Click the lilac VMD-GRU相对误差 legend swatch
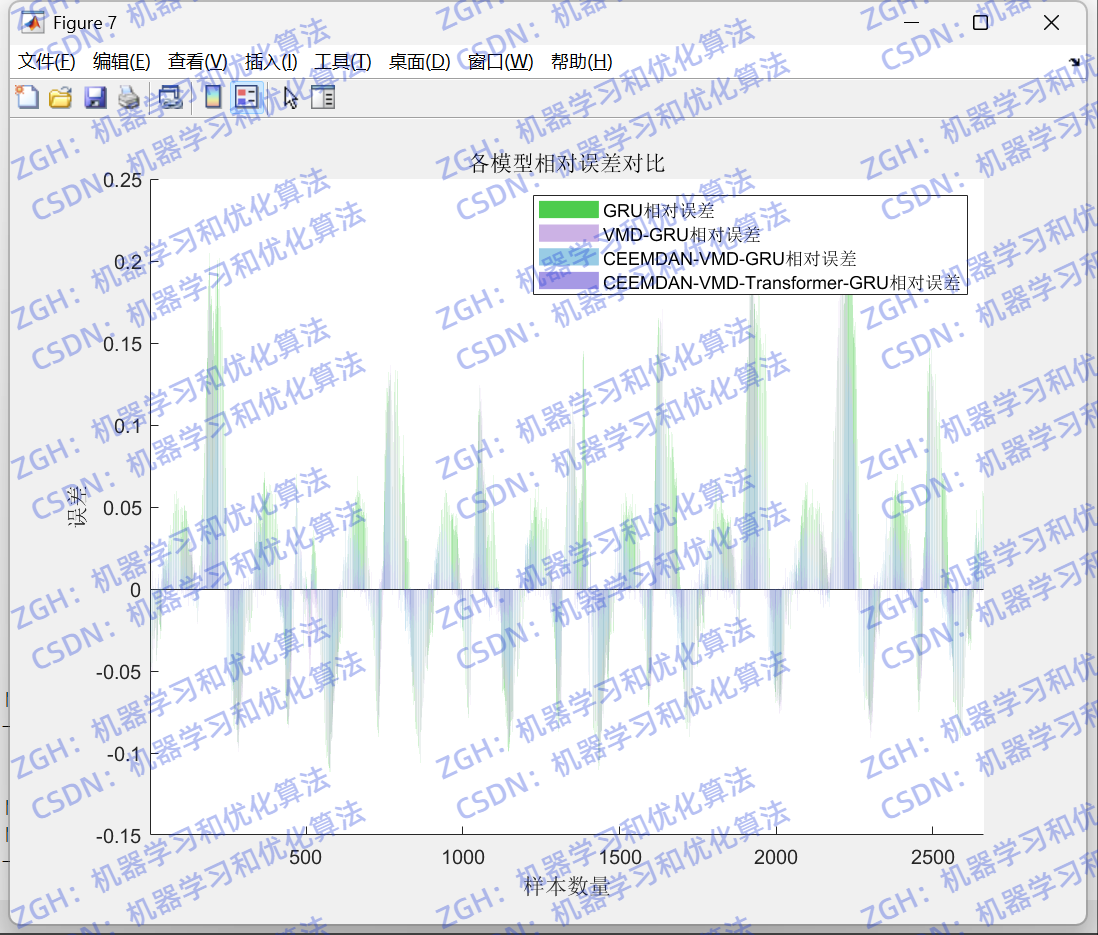The height and width of the screenshot is (935, 1098). tap(569, 234)
